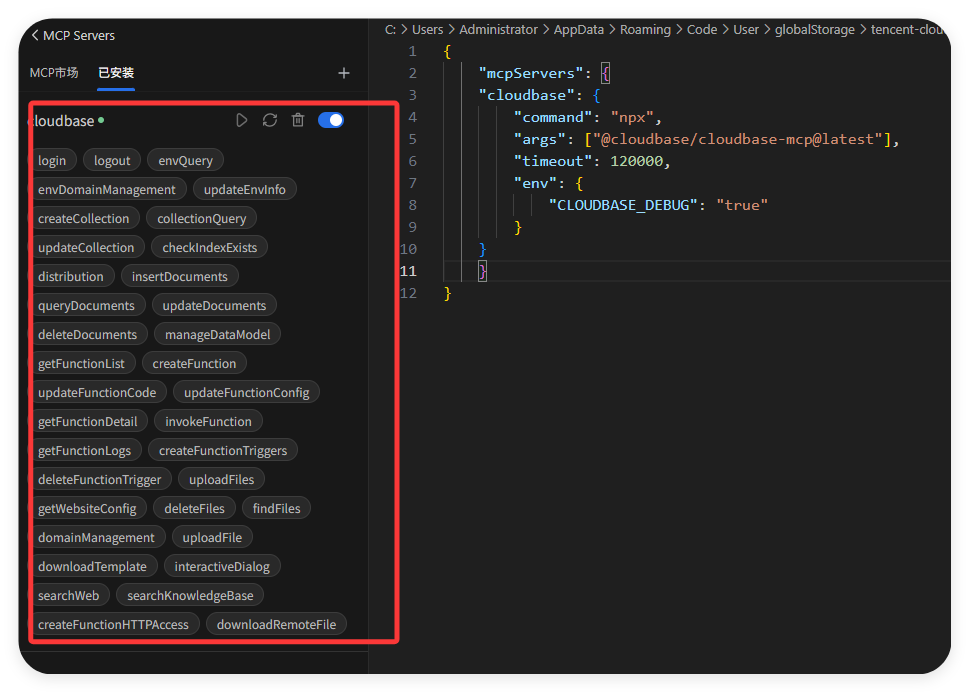Viewport: 969px width, 692px height.
Task: Toggle the cloudbase server switch off
Action: 331,120
